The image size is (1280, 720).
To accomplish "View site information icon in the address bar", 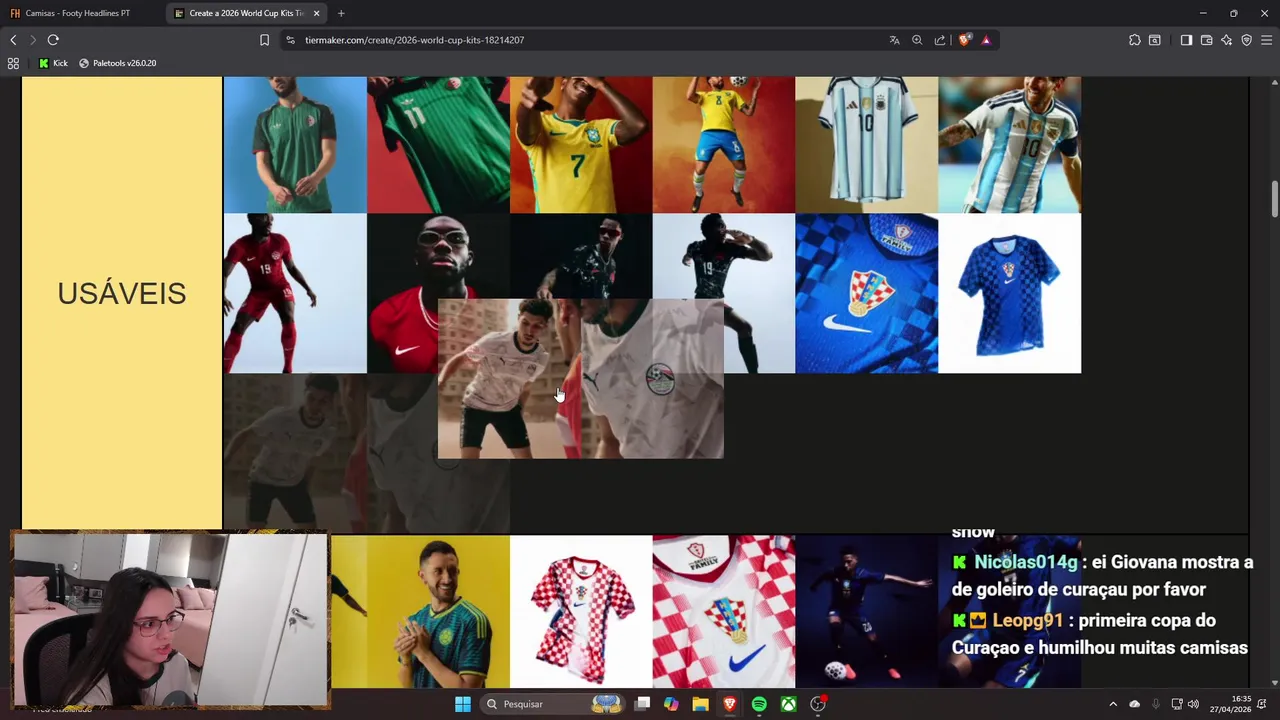I will point(290,40).
